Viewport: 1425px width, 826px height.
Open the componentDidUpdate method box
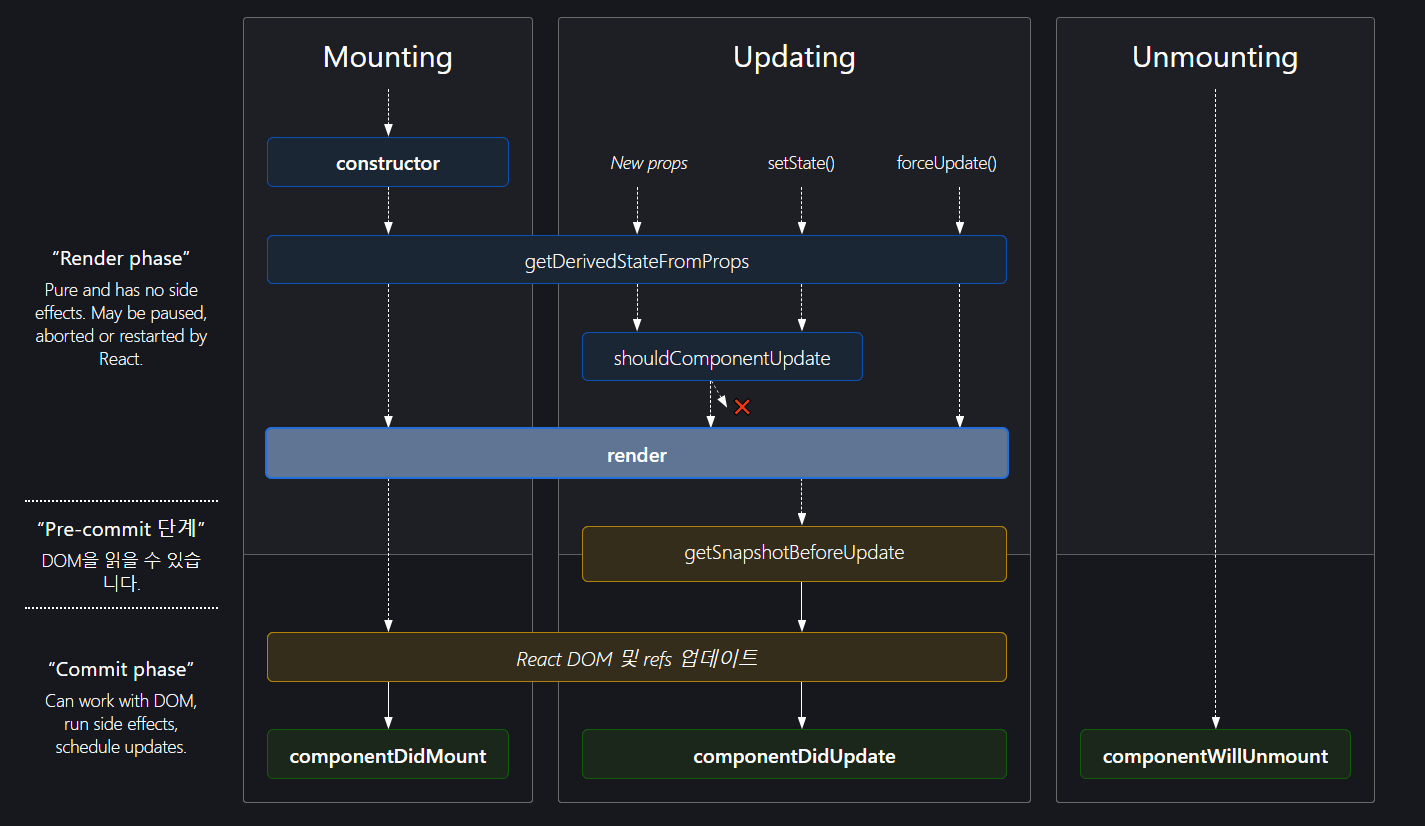click(x=794, y=755)
